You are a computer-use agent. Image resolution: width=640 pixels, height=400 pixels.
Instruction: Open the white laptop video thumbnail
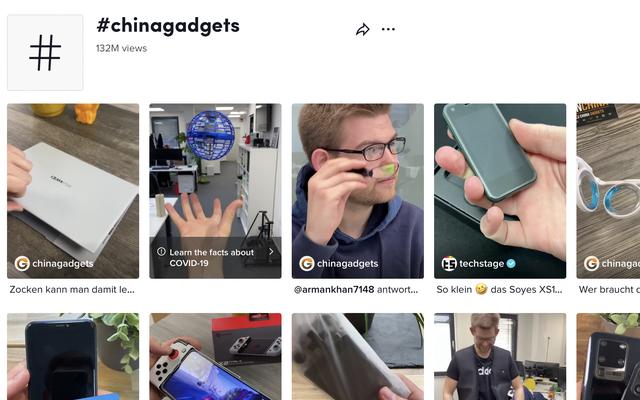point(73,191)
